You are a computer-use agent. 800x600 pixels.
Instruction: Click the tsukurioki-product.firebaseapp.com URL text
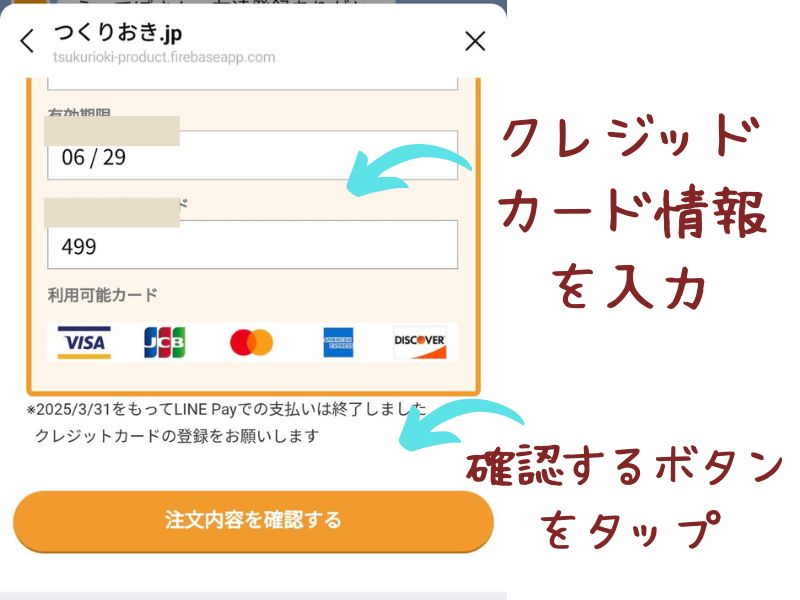coord(164,57)
